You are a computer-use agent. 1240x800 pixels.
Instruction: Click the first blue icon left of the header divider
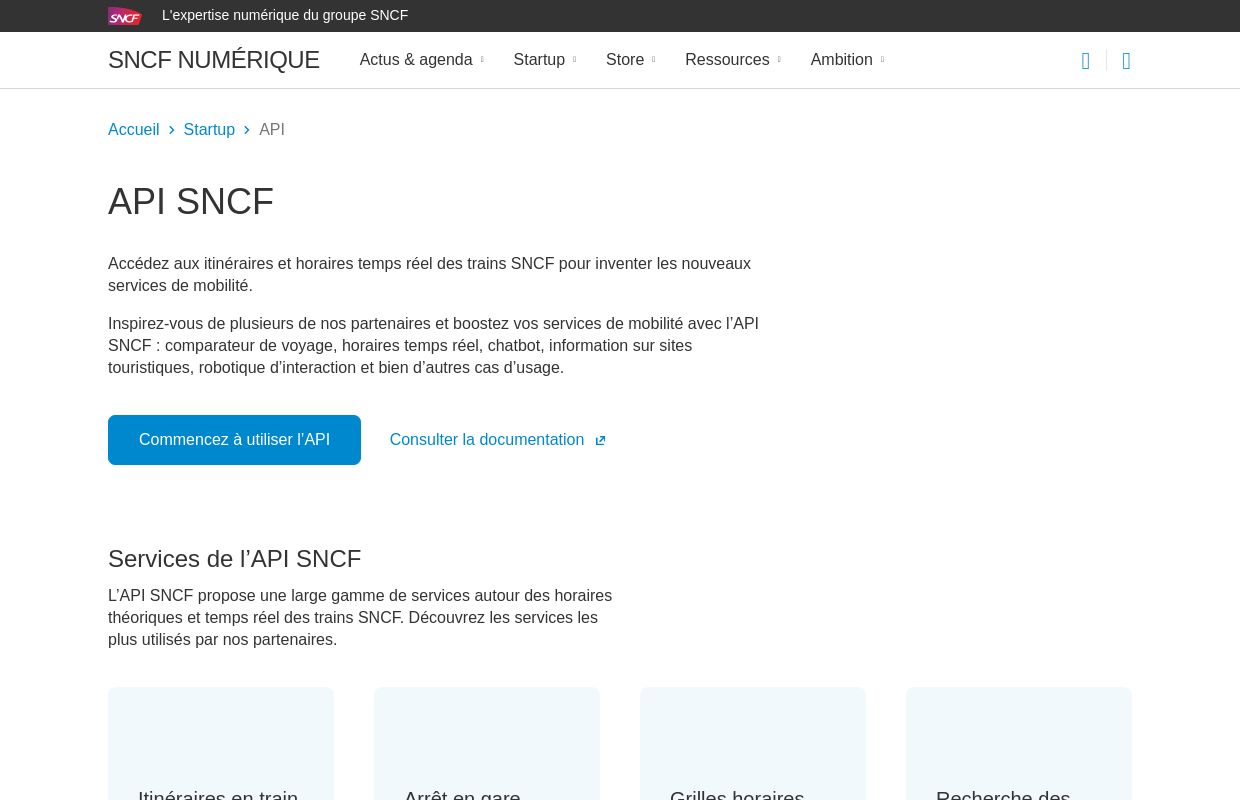pyautogui.click(x=1086, y=61)
